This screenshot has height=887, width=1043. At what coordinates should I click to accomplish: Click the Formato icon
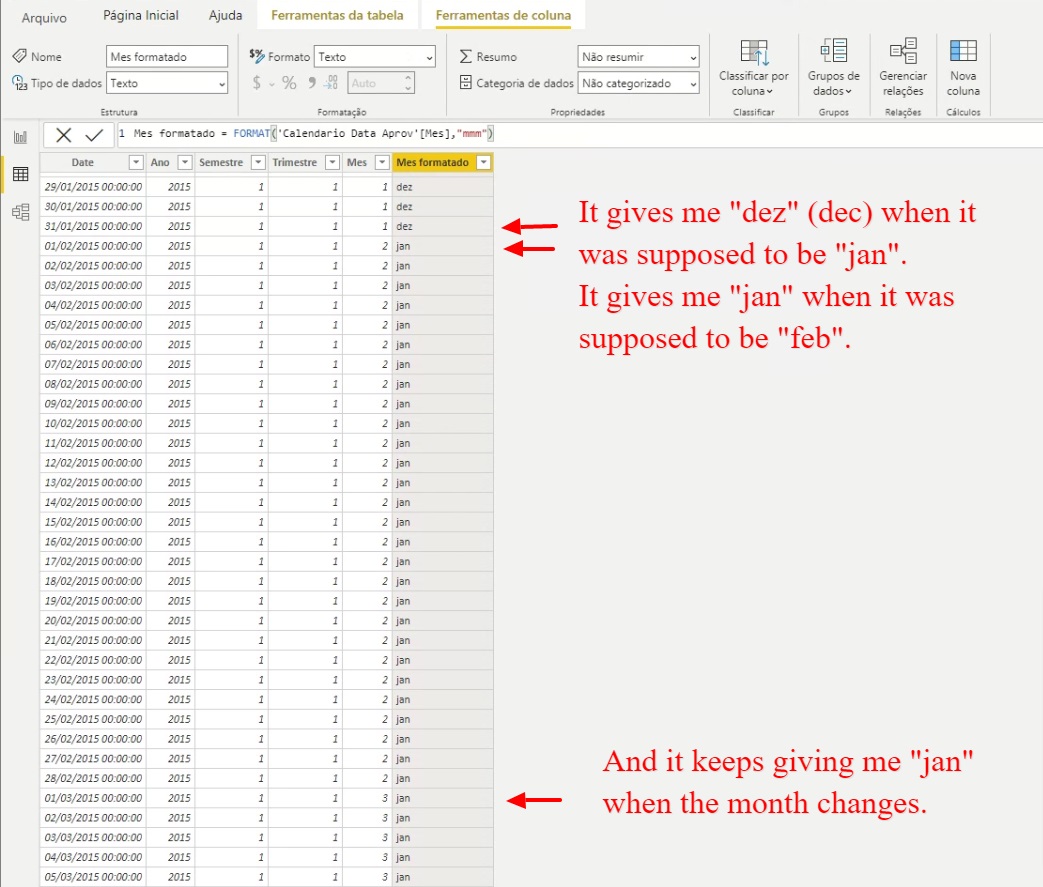point(257,56)
